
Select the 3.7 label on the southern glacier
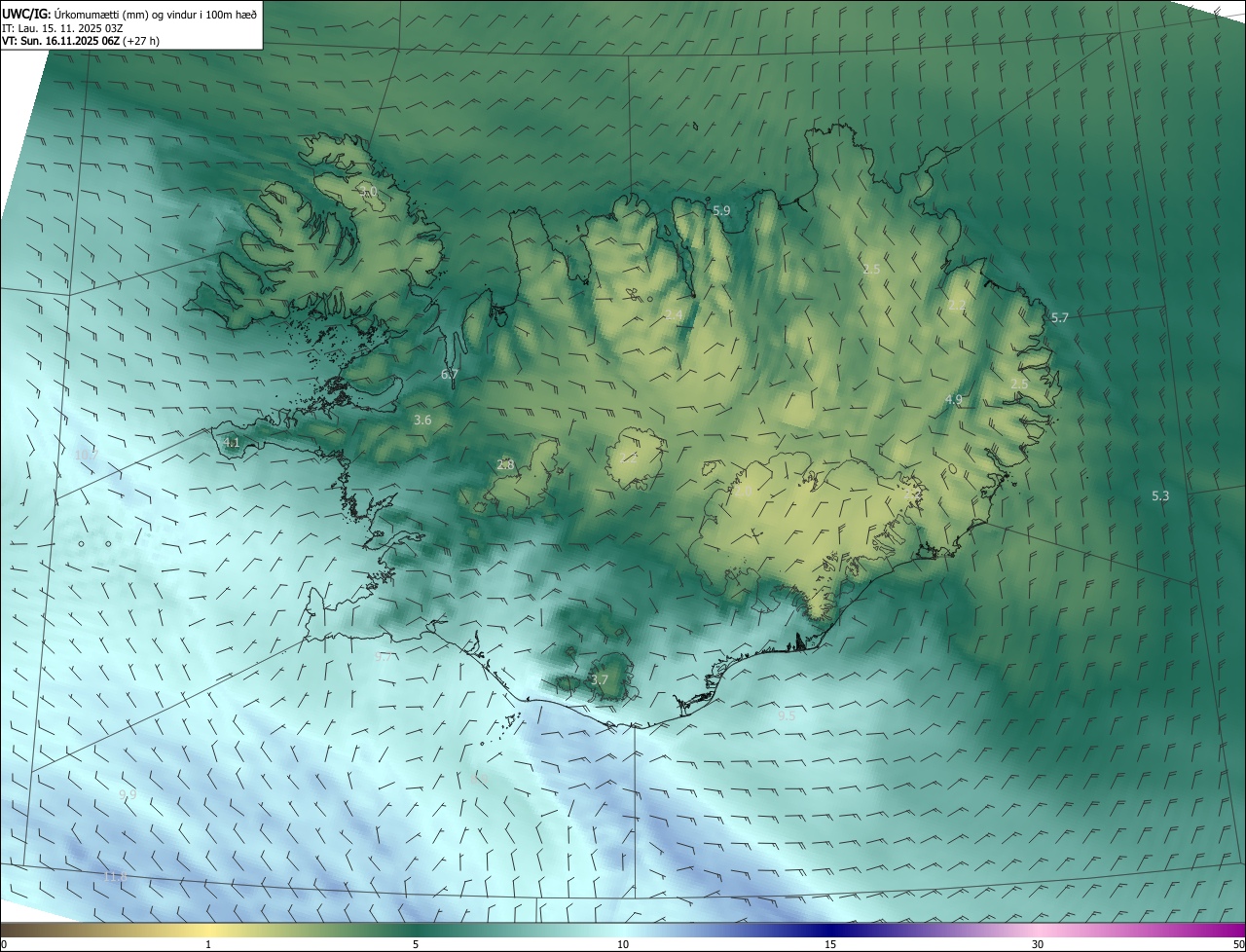(600, 679)
